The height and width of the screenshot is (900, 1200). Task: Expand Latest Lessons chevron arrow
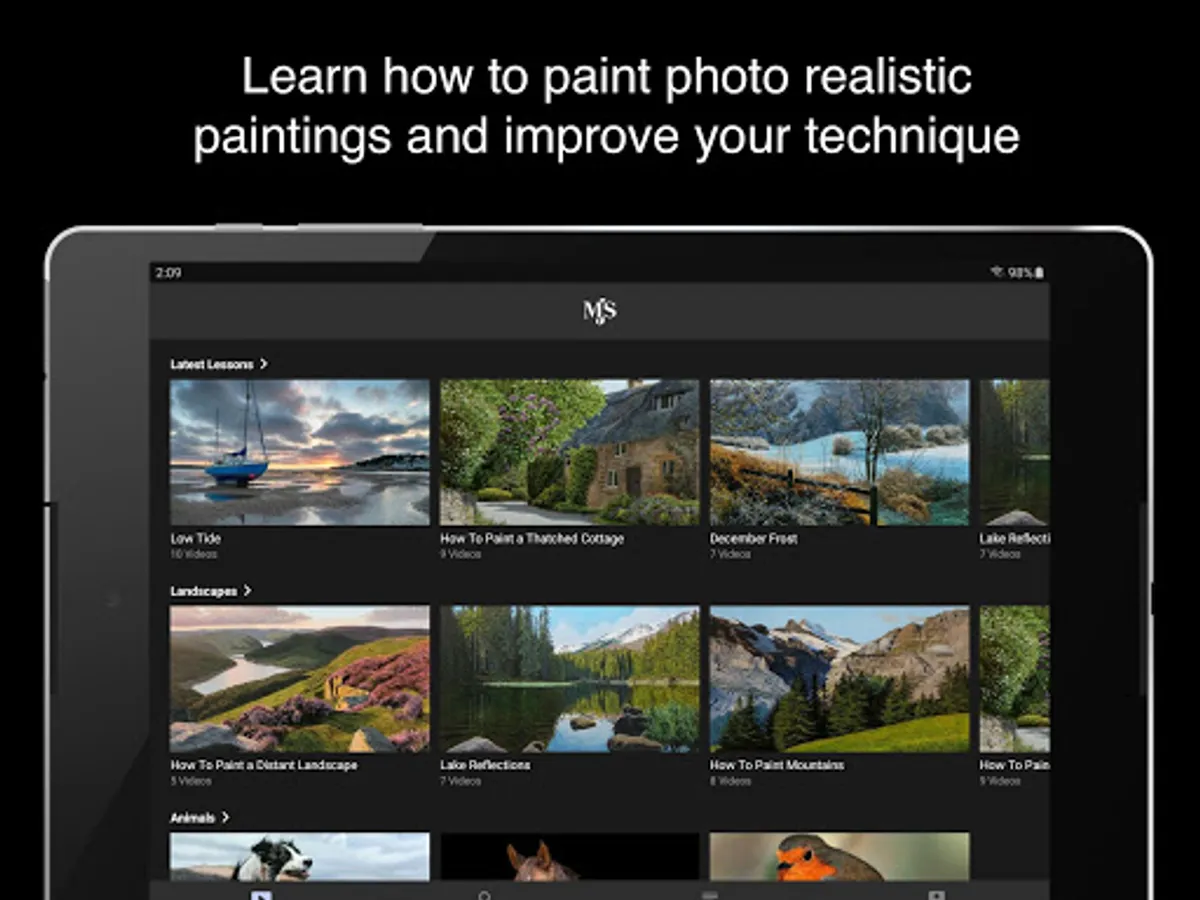pos(264,364)
